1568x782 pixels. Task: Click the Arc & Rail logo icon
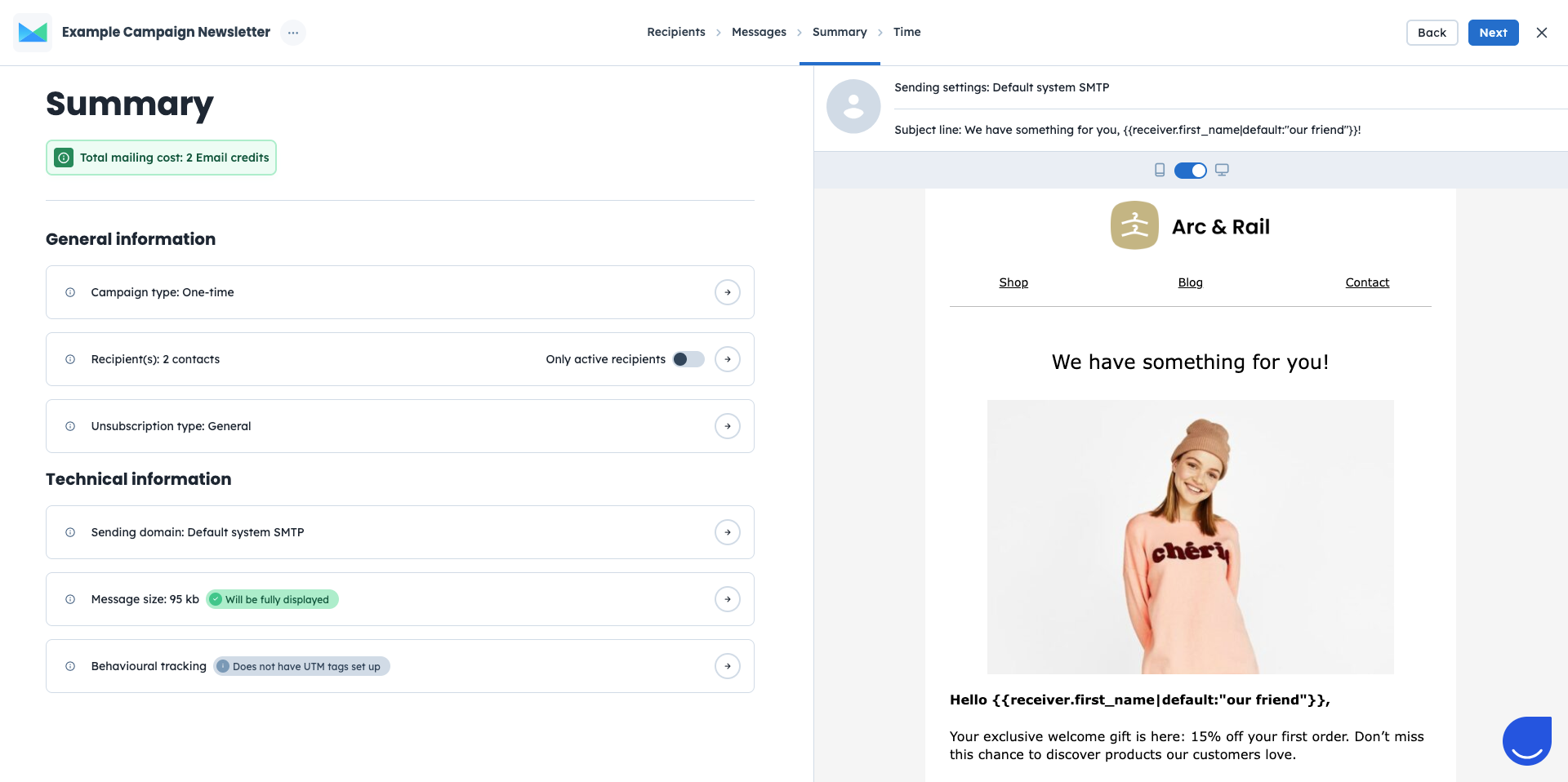click(1134, 225)
